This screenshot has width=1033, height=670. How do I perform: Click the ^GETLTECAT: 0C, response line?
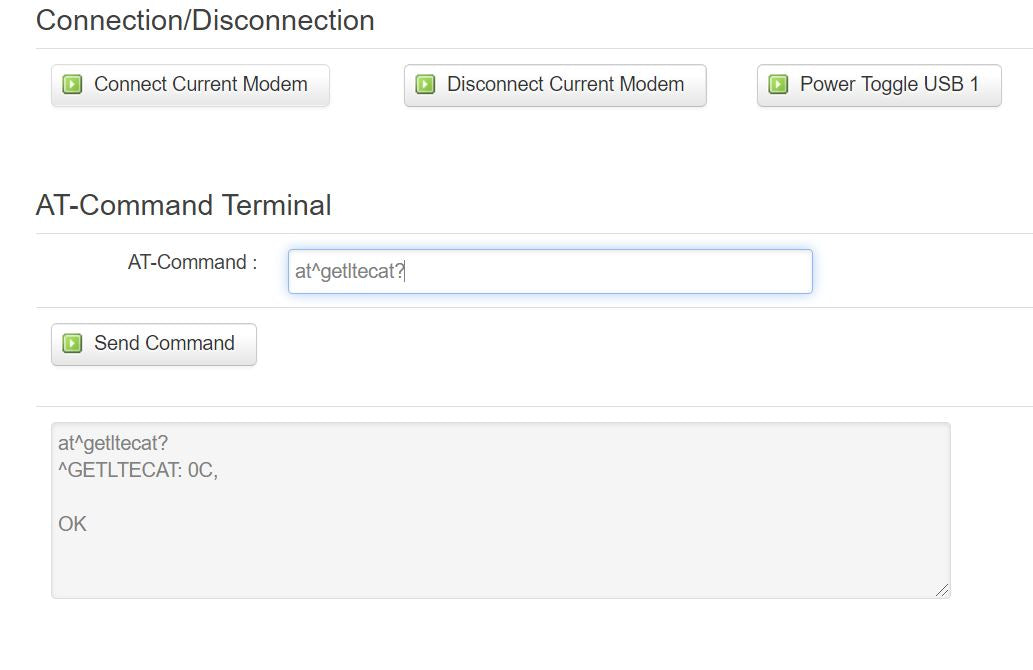138,470
